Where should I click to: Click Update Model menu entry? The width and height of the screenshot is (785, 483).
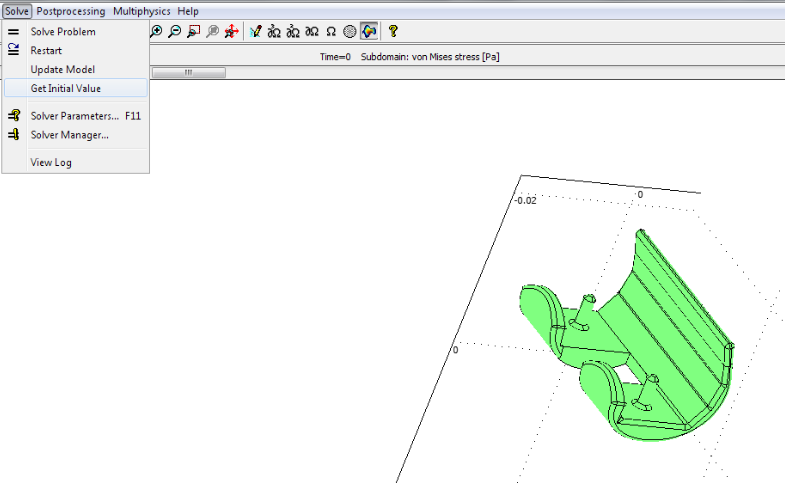click(76, 70)
